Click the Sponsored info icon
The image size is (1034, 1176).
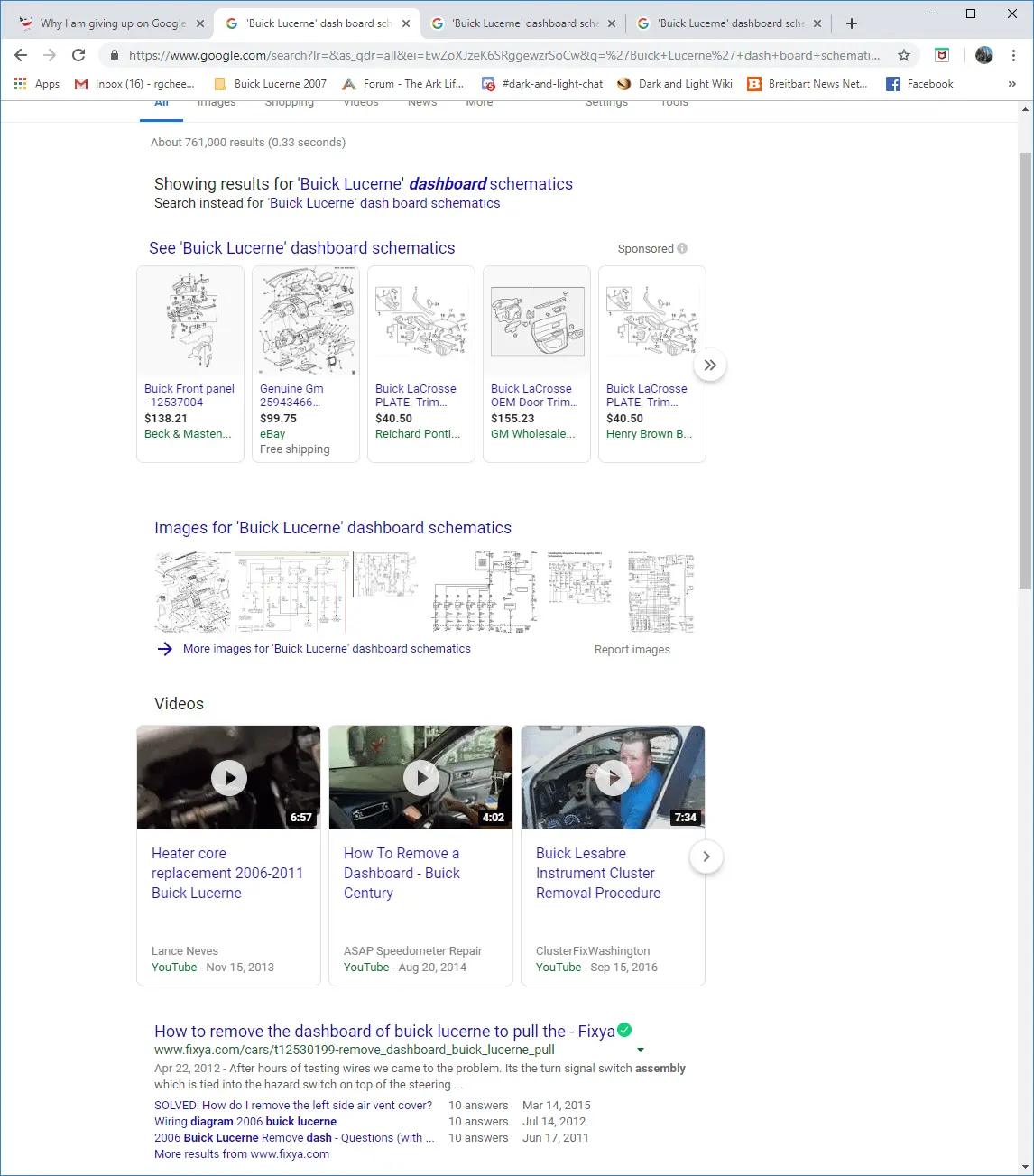pos(682,248)
